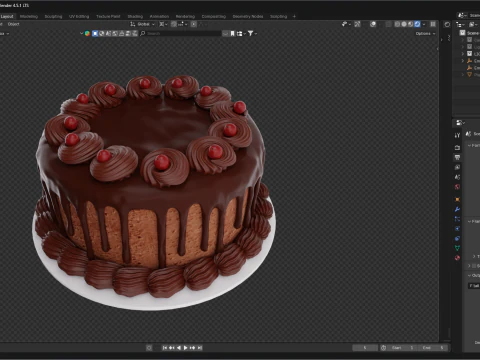Switch to Material Preview viewport shading
This screenshot has width=480, height=360.
411,24
